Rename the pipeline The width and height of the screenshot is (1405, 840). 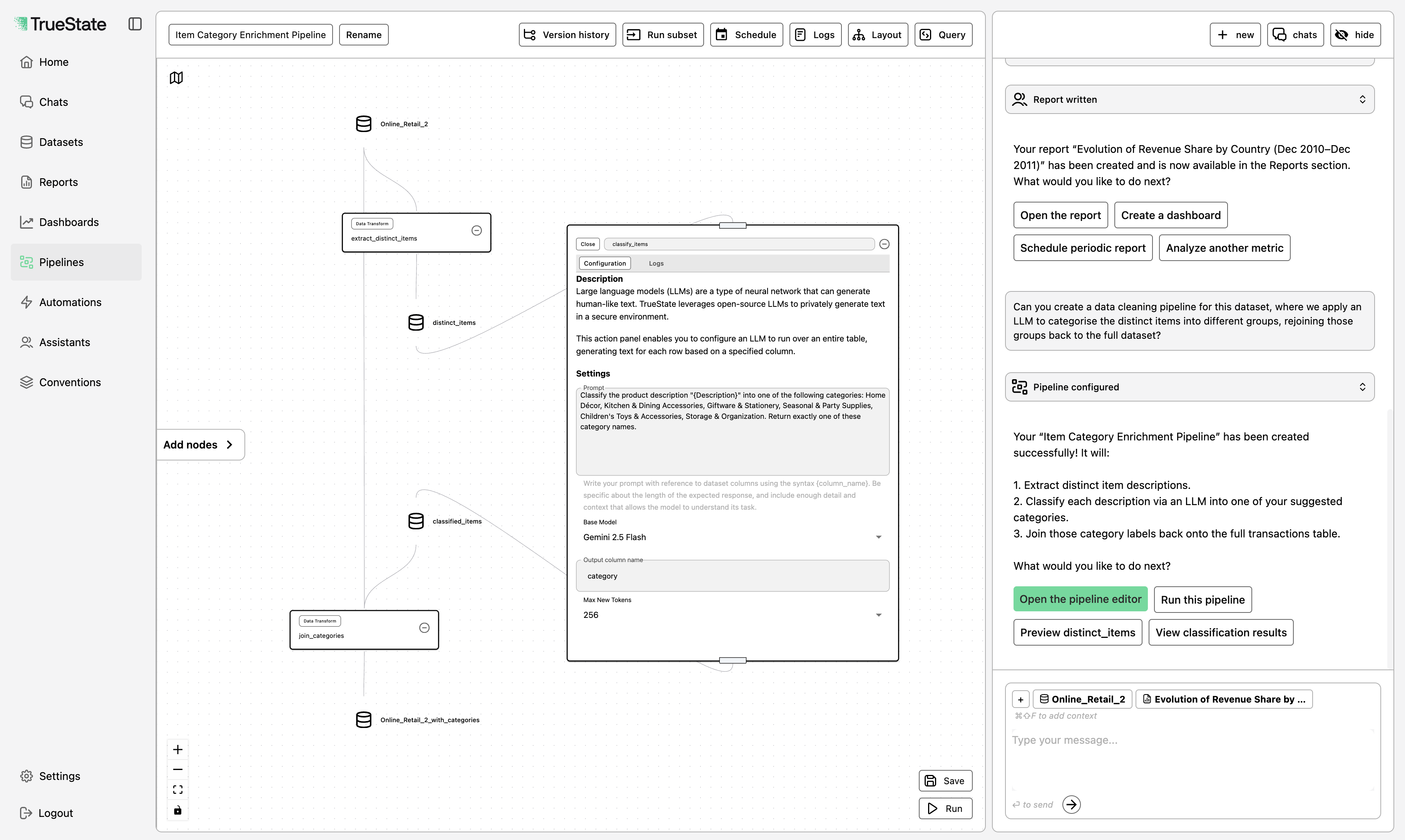click(363, 35)
